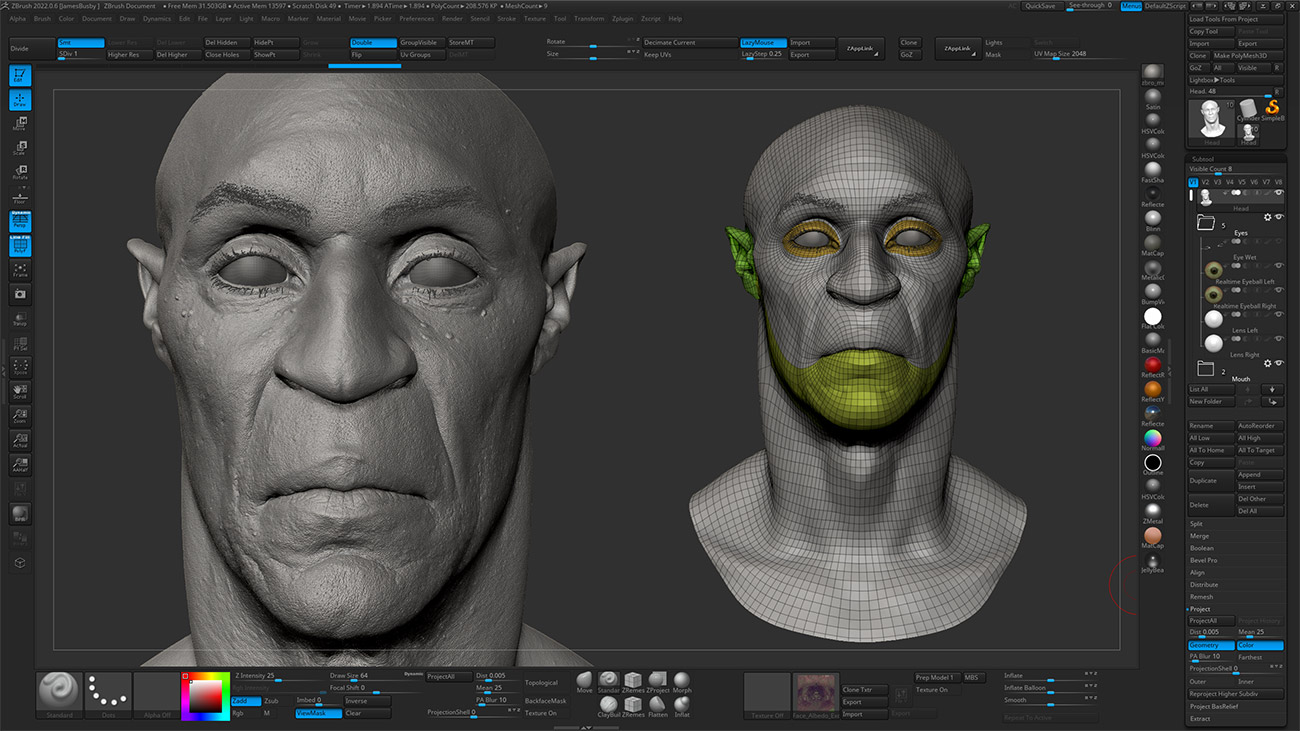Click the Frame icon on left shelf
This screenshot has width=1300, height=731.
(x=20, y=270)
